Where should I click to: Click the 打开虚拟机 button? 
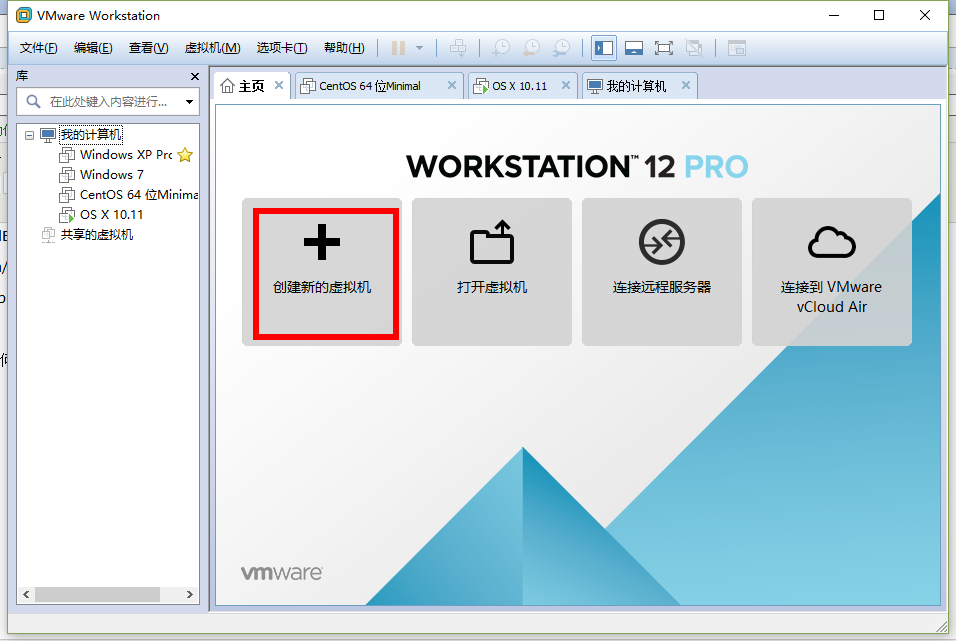pos(492,272)
